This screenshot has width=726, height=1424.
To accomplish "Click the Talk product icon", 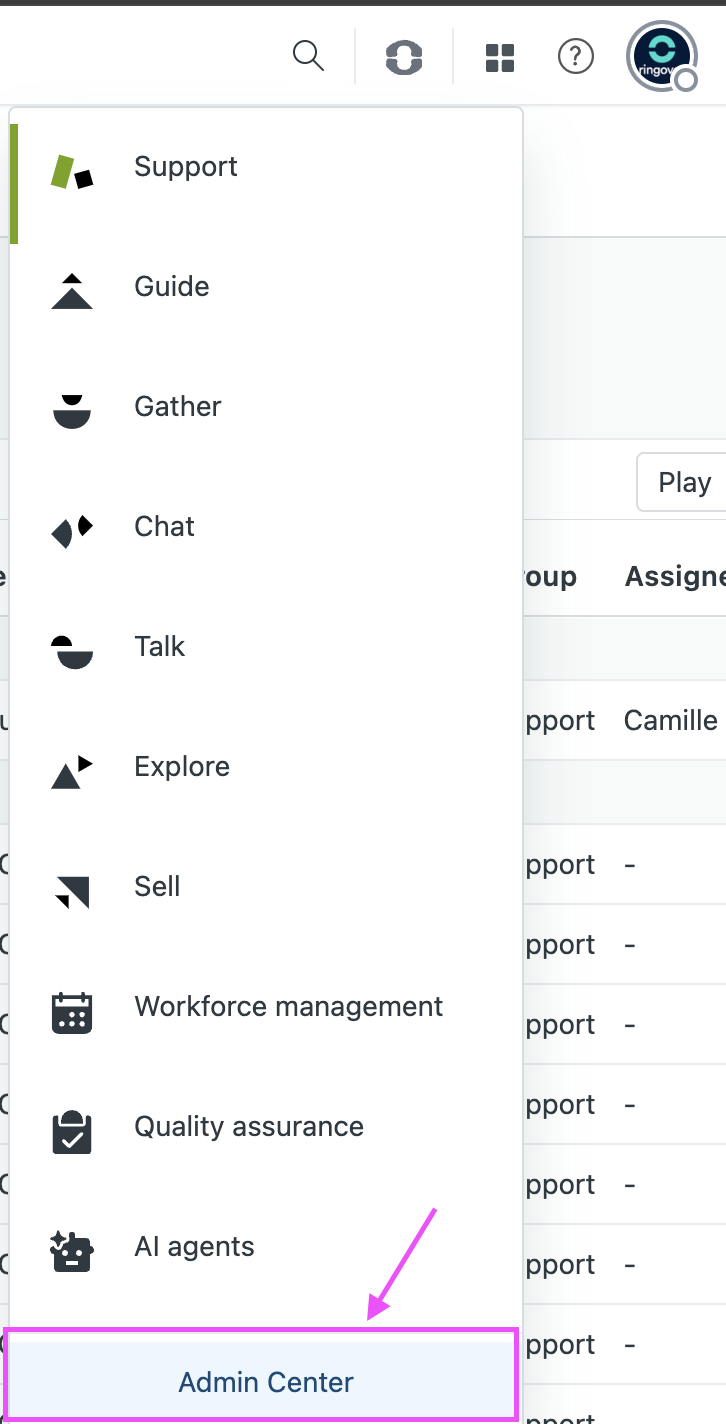I will click(72, 651).
